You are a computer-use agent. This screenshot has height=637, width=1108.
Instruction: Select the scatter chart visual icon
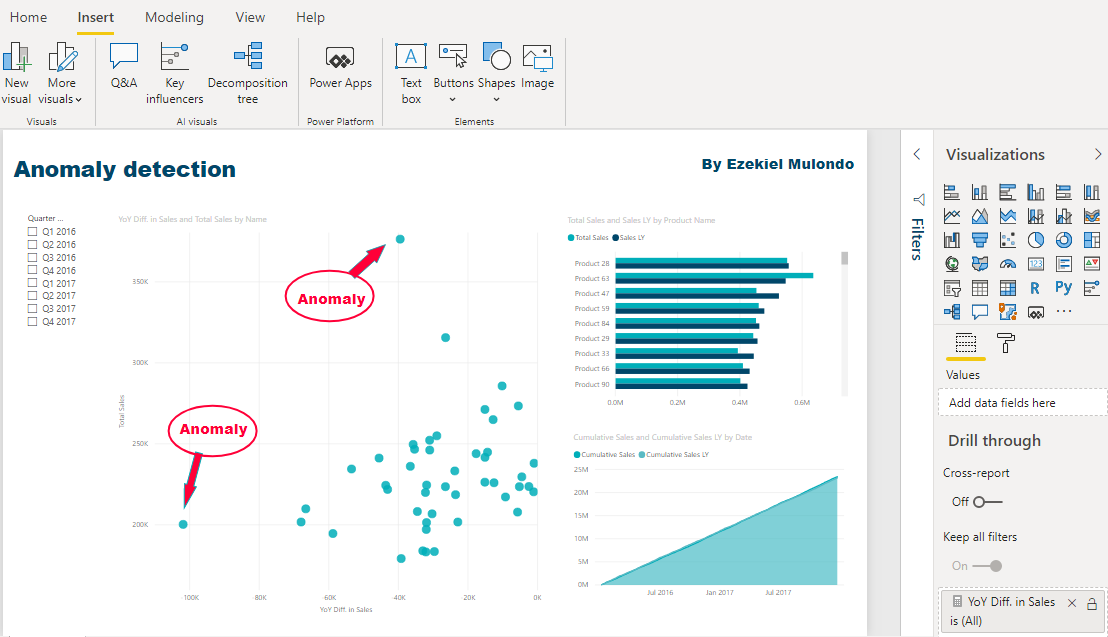coord(1008,239)
